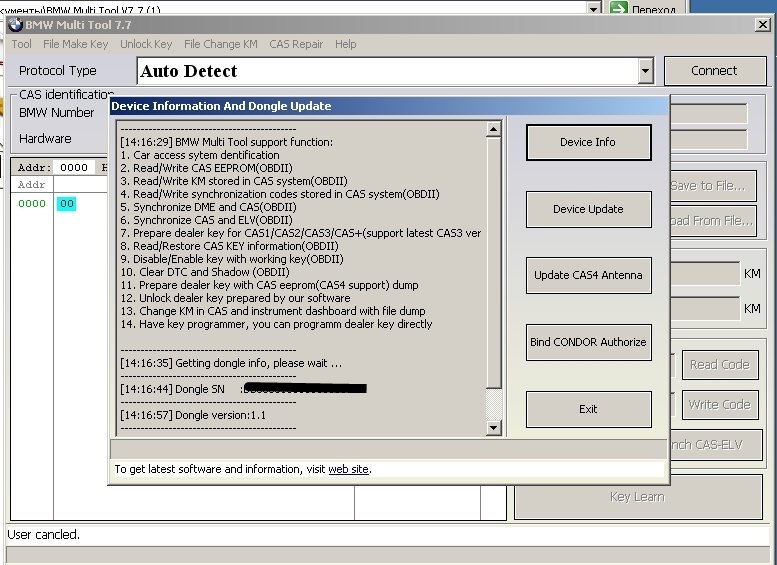777x565 pixels.
Task: Open the Help menu
Action: 345,44
